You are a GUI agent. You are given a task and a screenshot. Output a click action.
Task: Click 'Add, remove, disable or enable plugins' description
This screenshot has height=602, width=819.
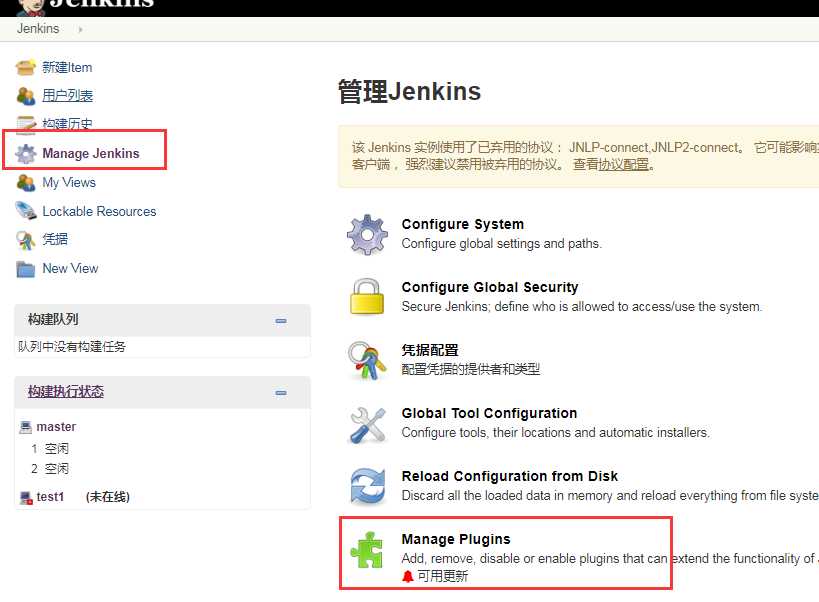click(x=610, y=559)
